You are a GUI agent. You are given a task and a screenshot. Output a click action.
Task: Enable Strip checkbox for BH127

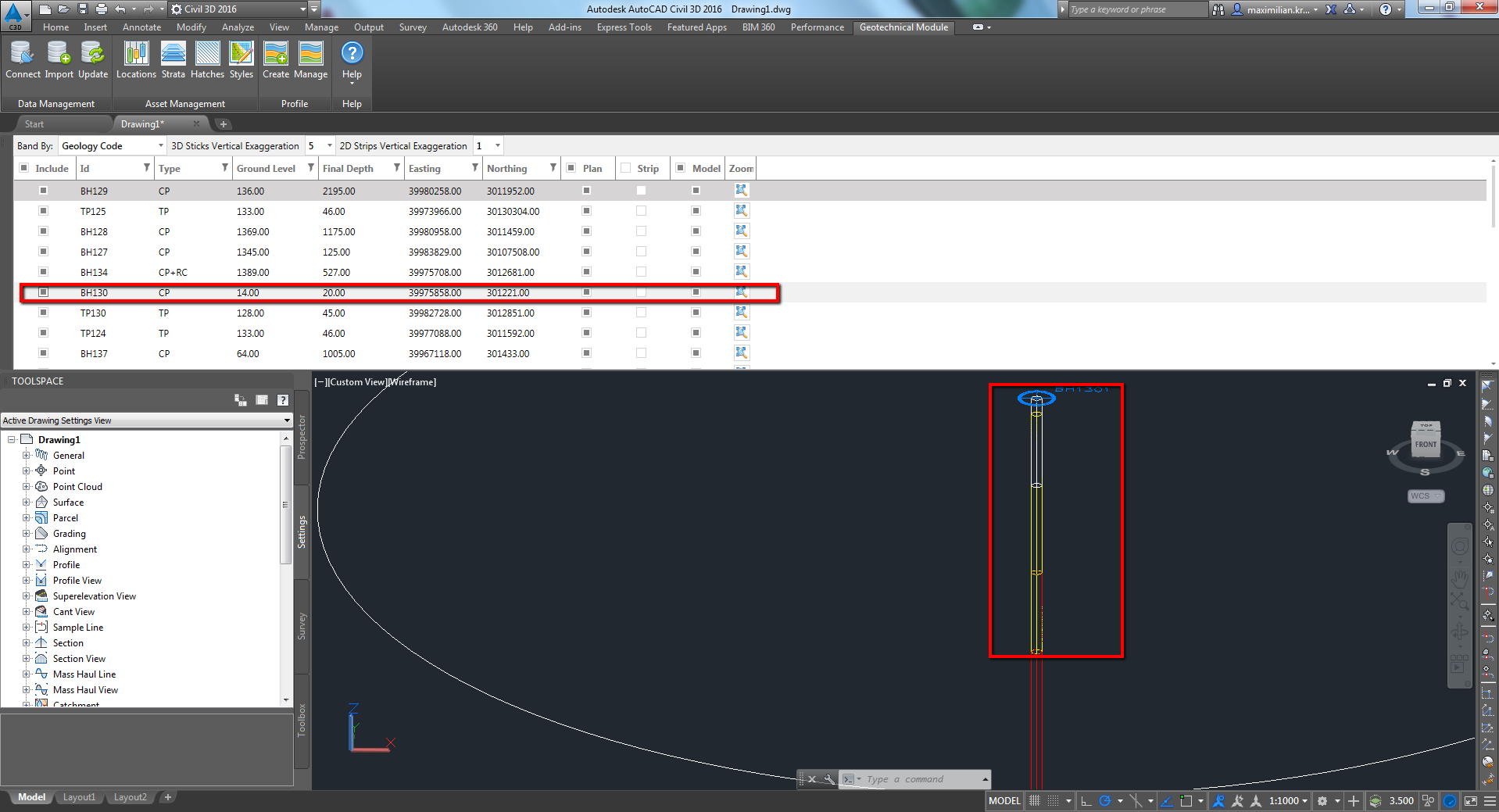click(641, 251)
